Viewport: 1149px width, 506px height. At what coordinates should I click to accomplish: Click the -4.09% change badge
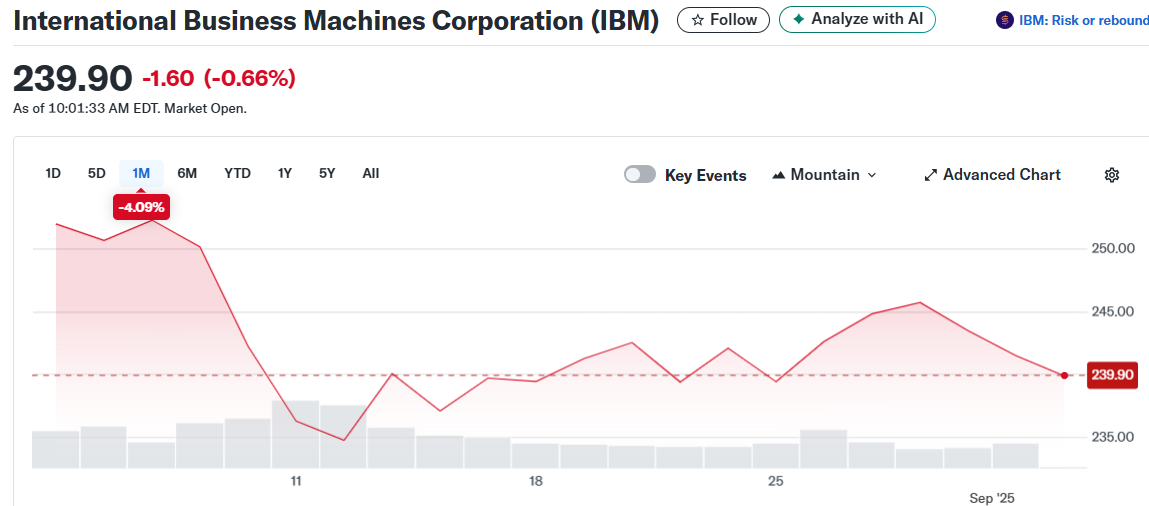click(141, 207)
